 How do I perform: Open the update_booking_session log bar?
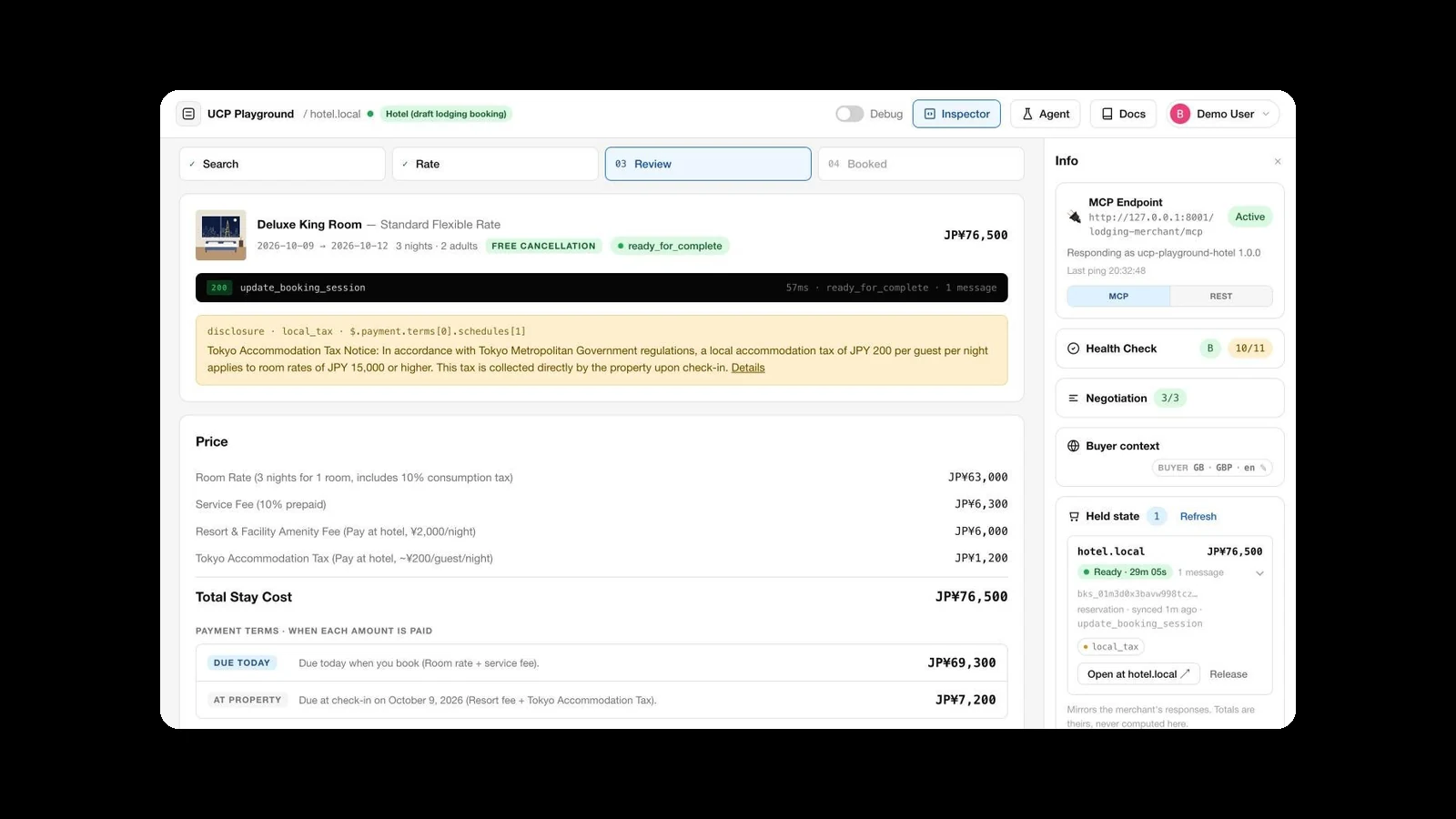click(602, 288)
